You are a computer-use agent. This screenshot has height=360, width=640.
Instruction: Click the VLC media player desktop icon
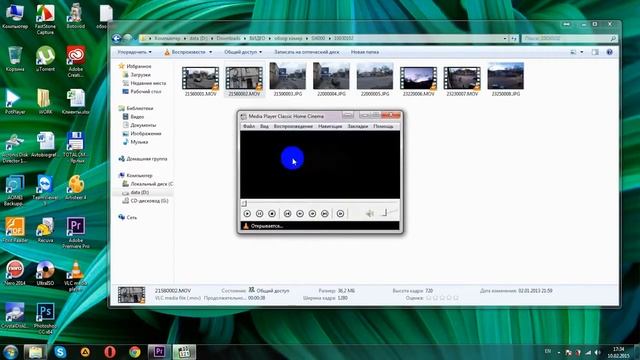pos(76,276)
